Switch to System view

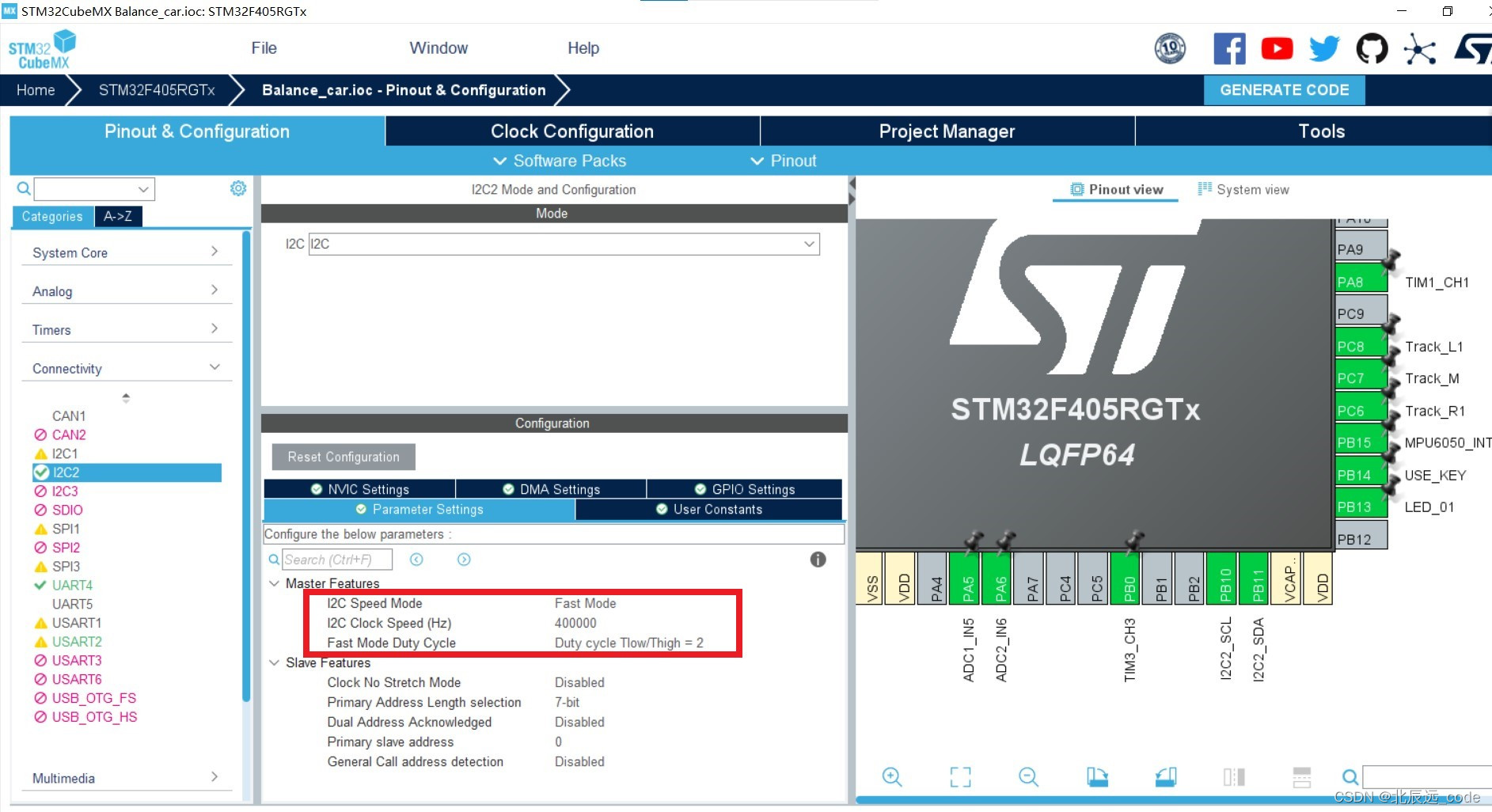(x=1243, y=189)
